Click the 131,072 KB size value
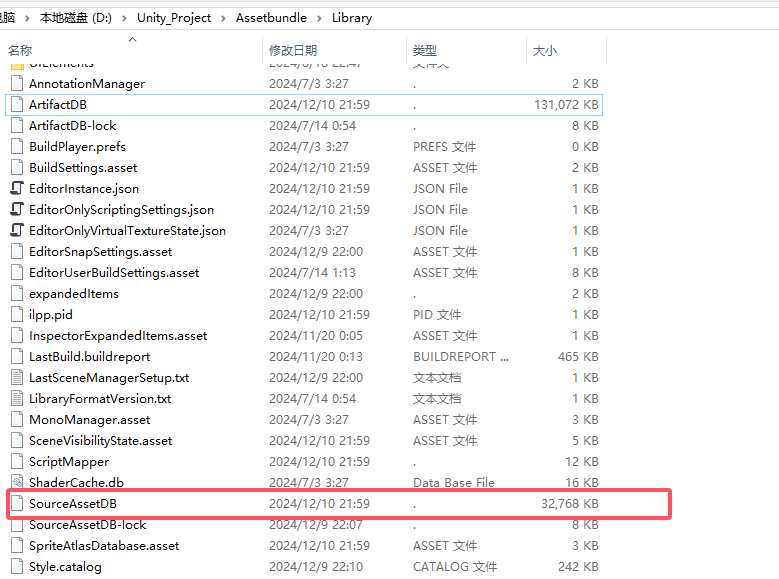 click(566, 104)
